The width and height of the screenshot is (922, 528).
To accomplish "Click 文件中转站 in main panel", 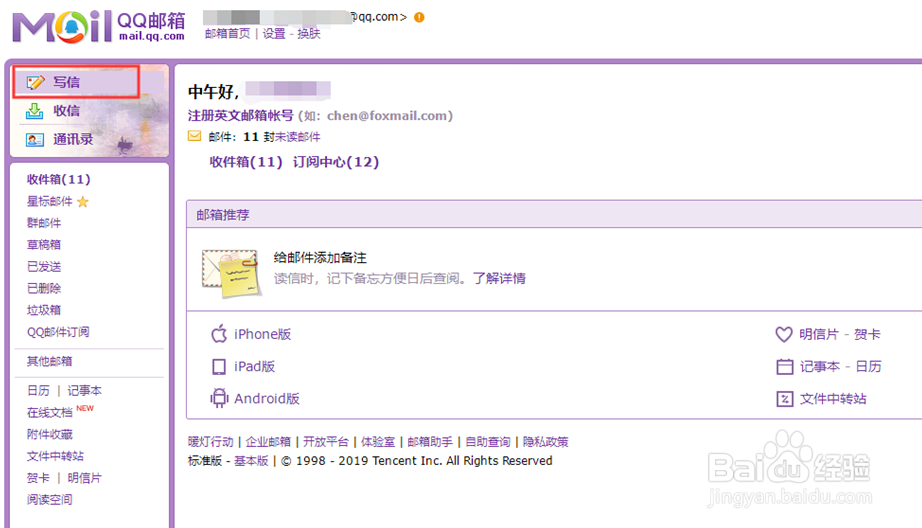I will click(x=833, y=399).
